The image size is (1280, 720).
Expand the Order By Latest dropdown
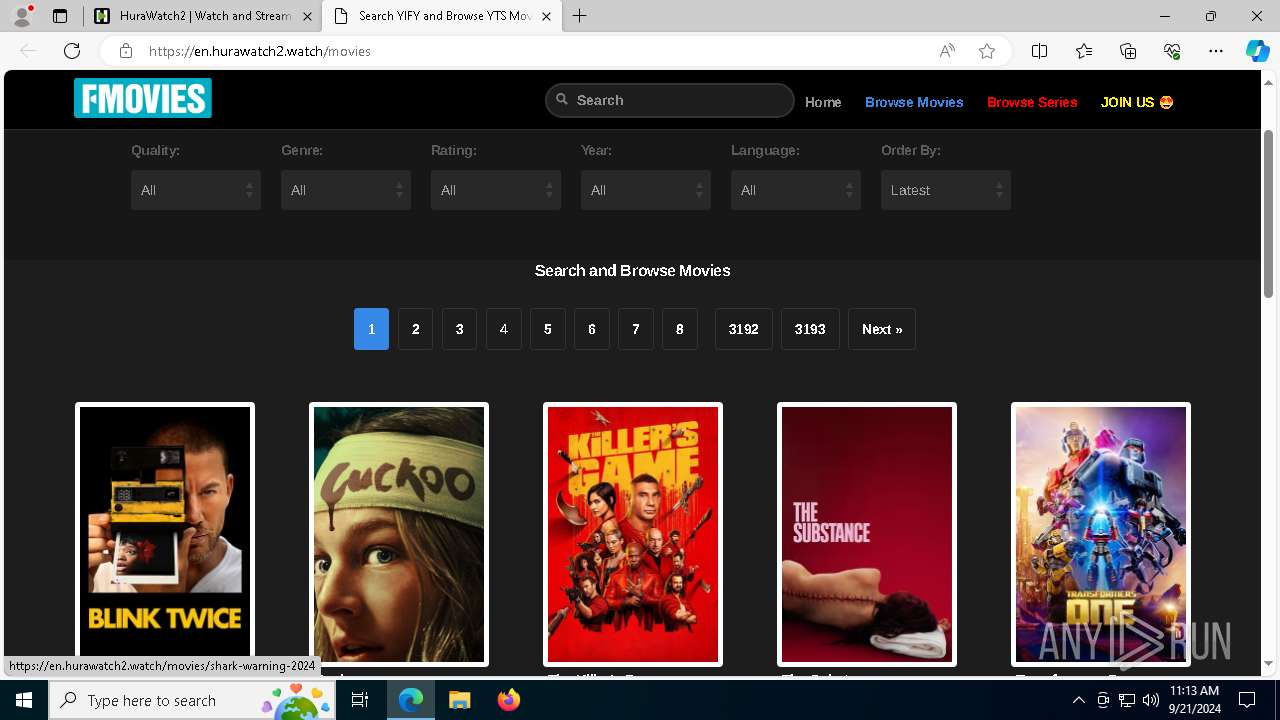(946, 190)
